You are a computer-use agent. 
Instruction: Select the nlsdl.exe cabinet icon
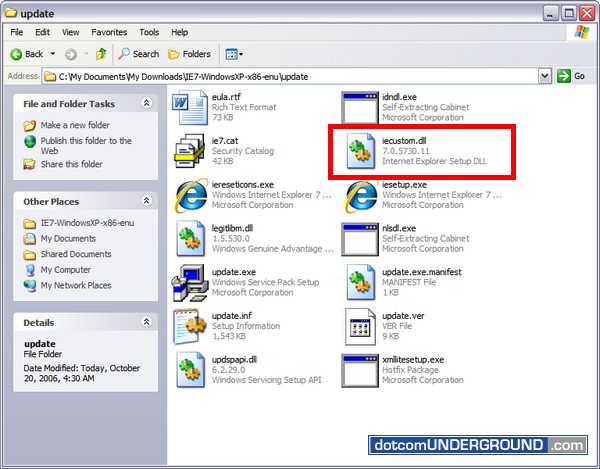click(x=360, y=239)
